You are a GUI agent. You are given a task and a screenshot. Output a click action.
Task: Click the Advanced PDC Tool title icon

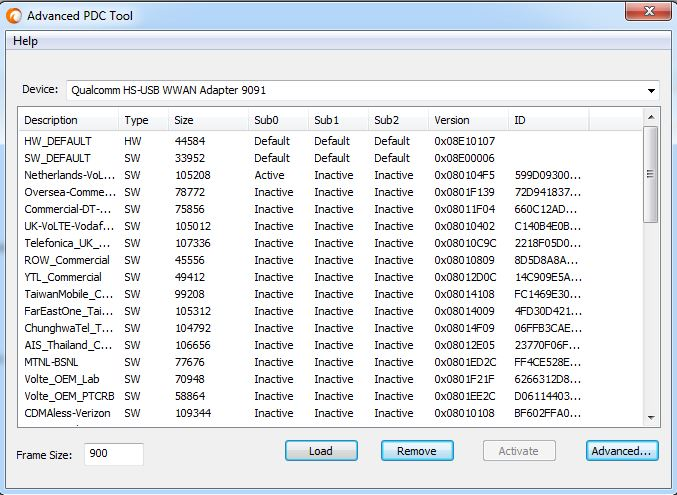pyautogui.click(x=13, y=16)
